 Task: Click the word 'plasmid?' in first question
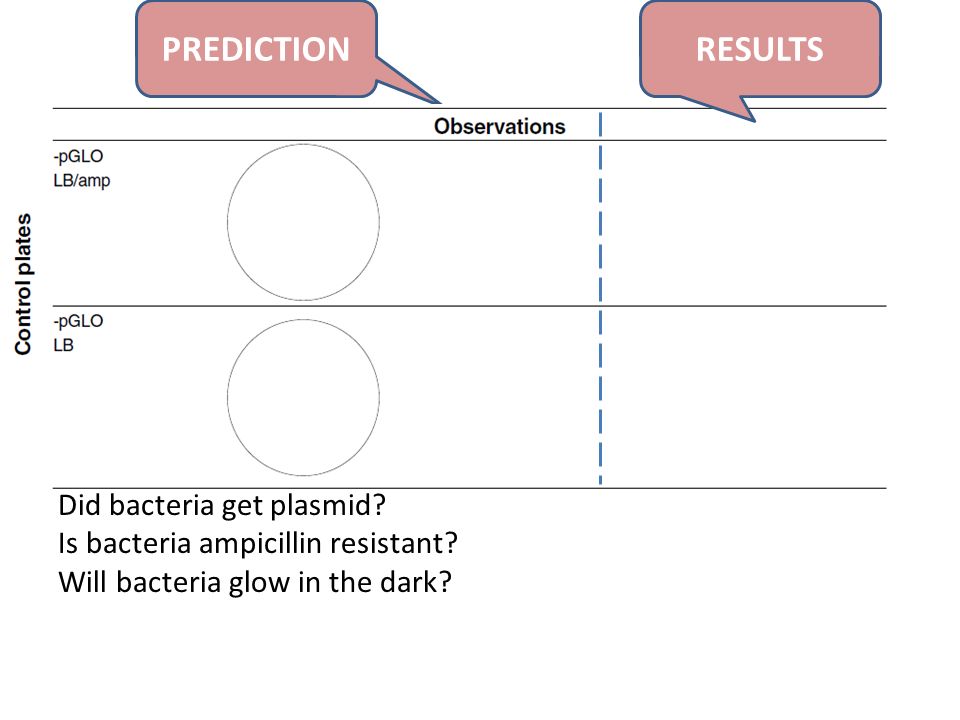click(328, 506)
